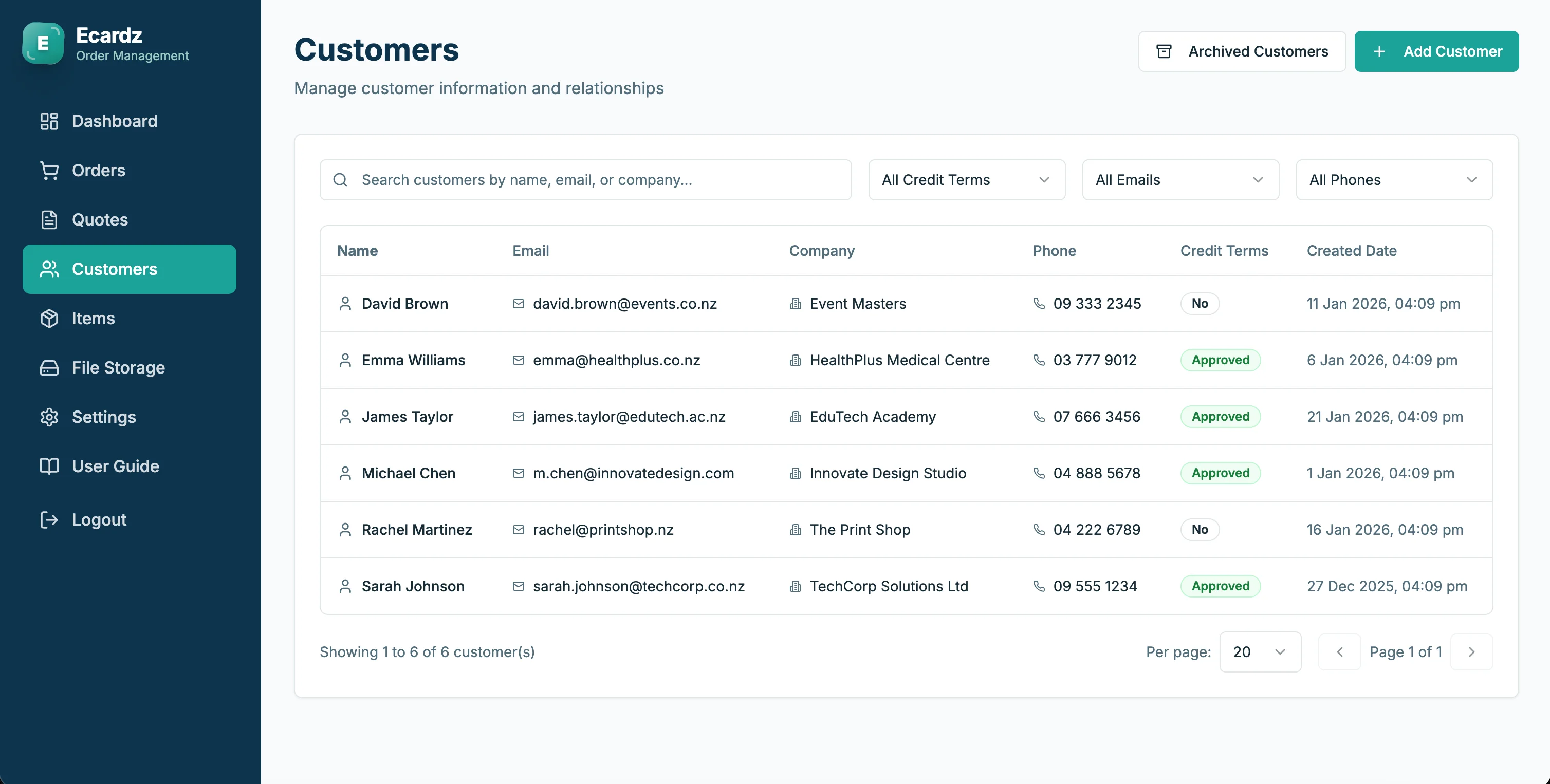1550x784 pixels.
Task: Click the No badge for Rachel Martinez
Action: [1200, 530]
